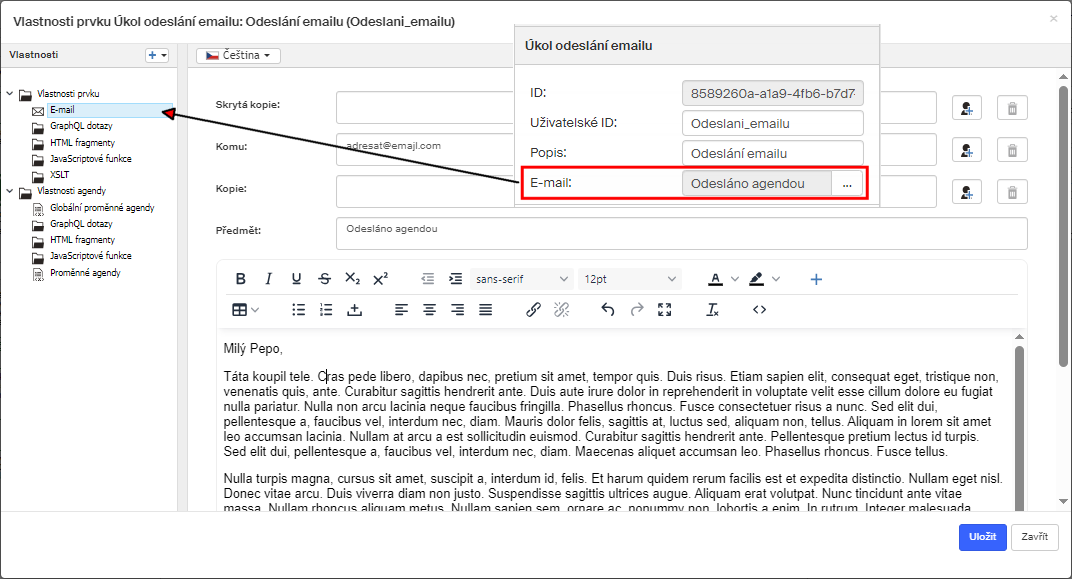
Task: Toggle underline formatting
Action: pos(296,279)
